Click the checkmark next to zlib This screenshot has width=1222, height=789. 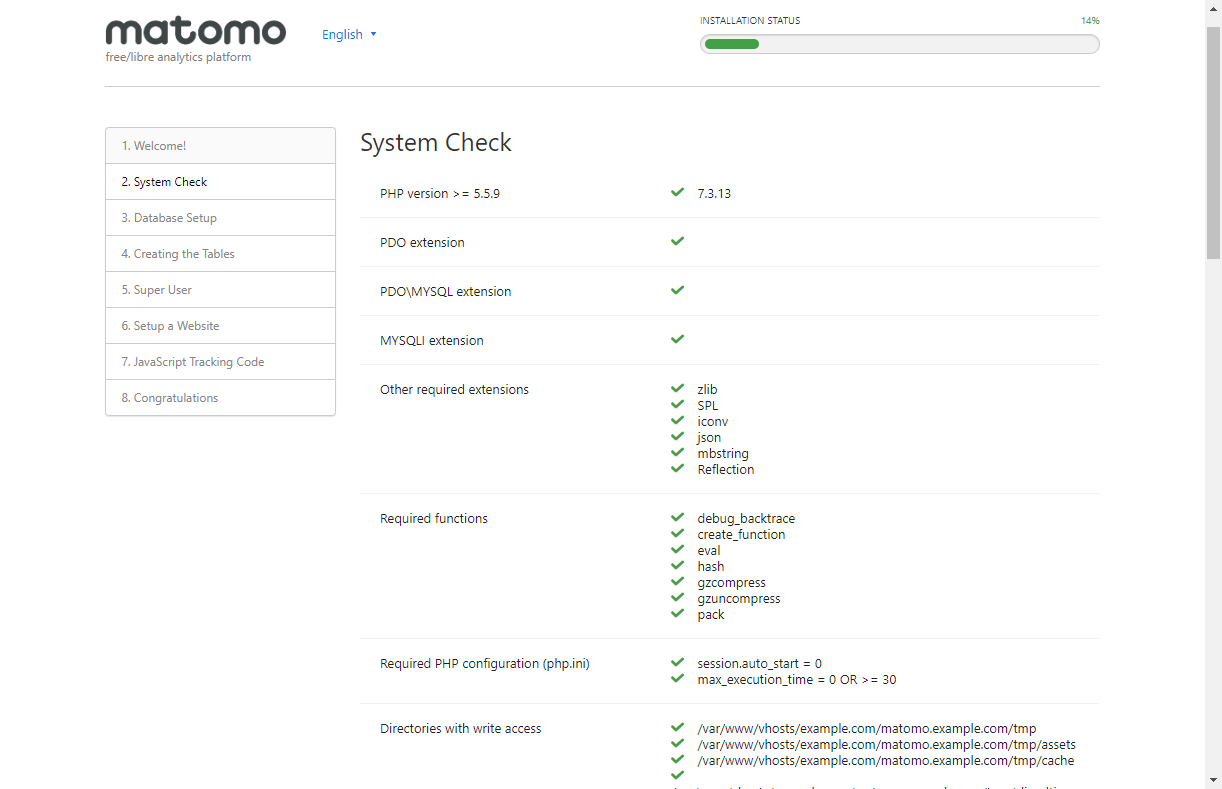[677, 389]
